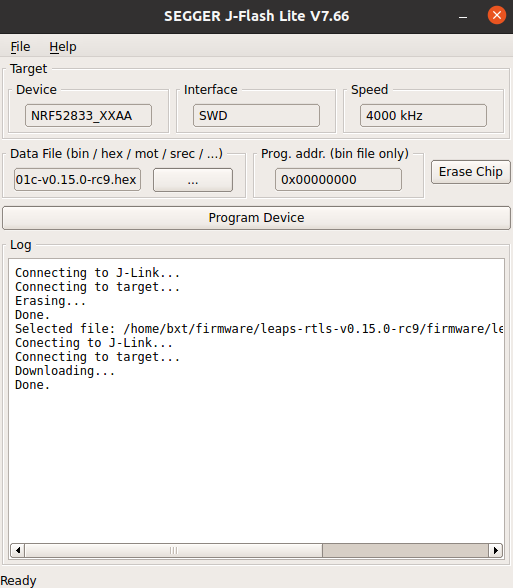Click the 4000 kHz speed field

click(x=423, y=116)
